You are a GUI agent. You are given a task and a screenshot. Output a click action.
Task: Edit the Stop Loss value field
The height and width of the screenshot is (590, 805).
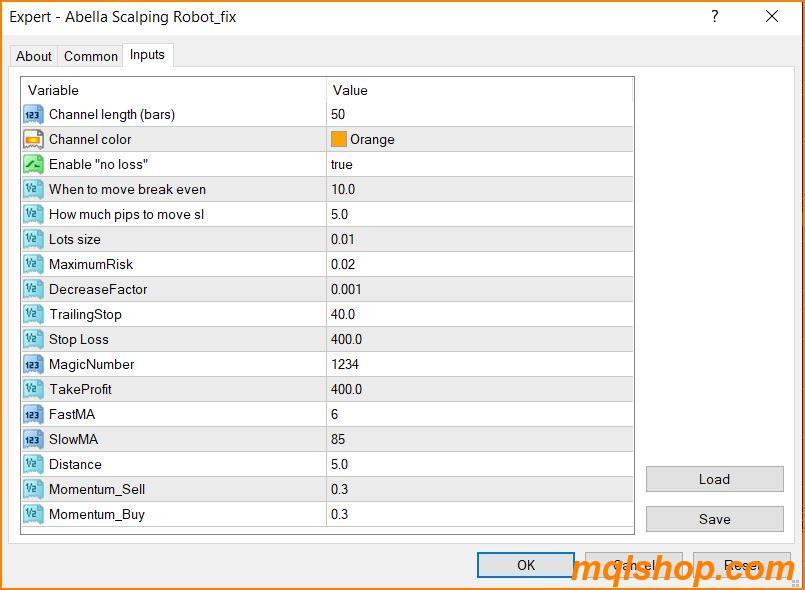(480, 339)
